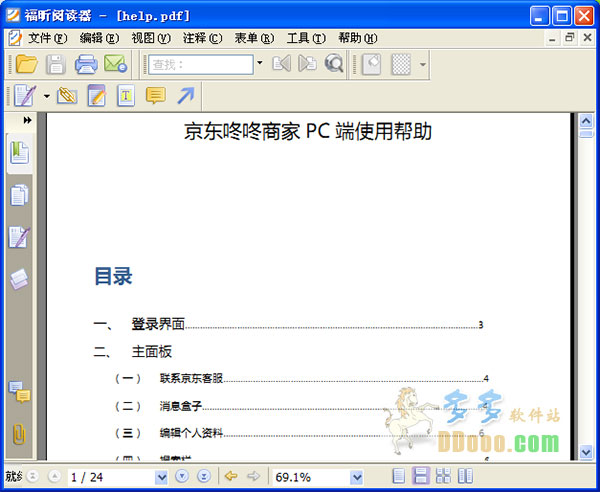This screenshot has height=492, width=600.
Task: Click the checkered snapshot/selection tool icon
Action: coord(401,64)
